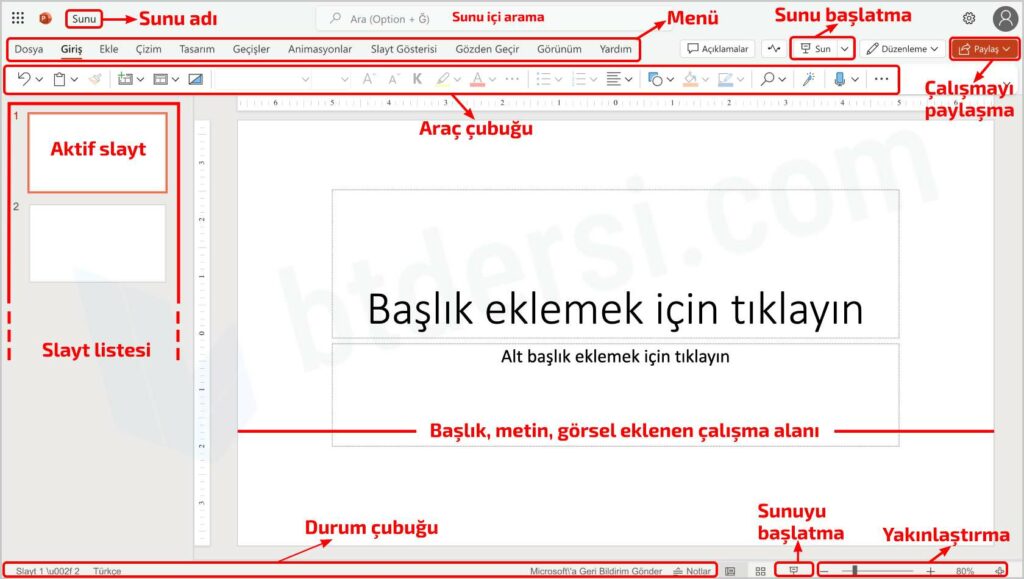This screenshot has height=579, width=1024.
Task: Toggle the Notlar pane in the status bar
Action: click(x=697, y=570)
